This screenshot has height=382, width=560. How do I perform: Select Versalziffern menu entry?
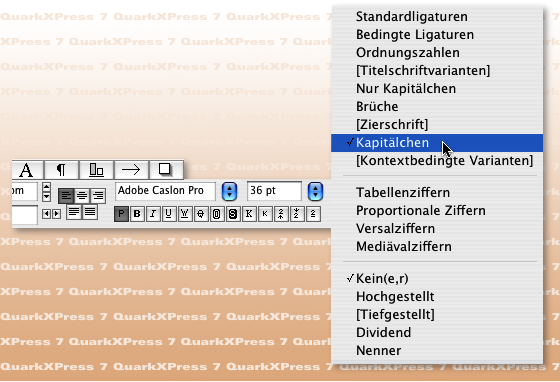437,228
